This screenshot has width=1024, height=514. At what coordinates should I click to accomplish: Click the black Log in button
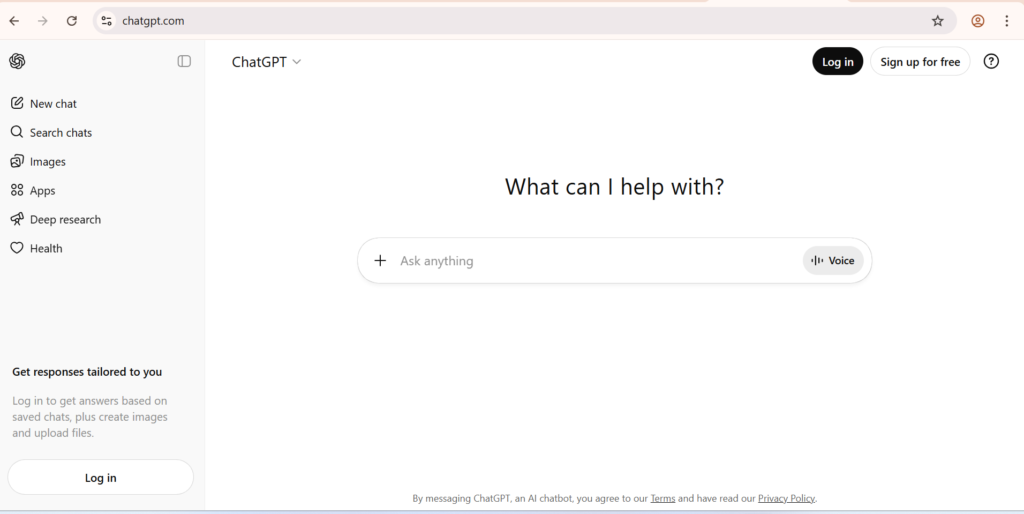tap(837, 62)
